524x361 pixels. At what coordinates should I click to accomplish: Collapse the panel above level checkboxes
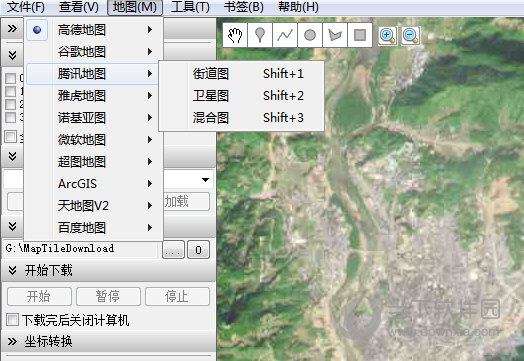12,55
